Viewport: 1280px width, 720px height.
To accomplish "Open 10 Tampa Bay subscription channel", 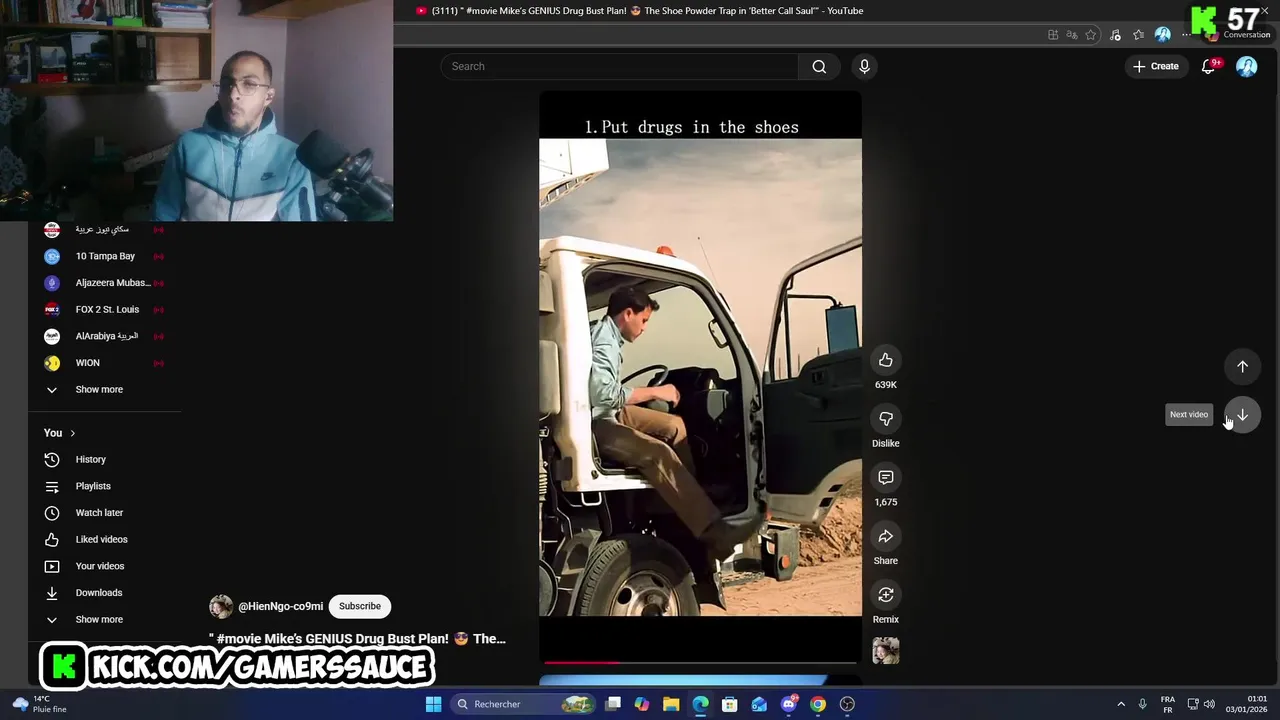I will (104, 256).
